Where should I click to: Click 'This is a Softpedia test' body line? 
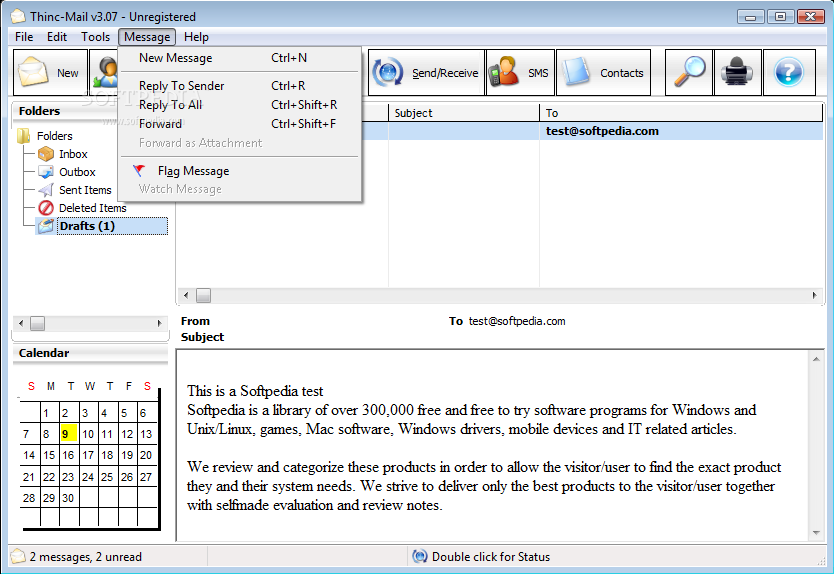pyautogui.click(x=255, y=391)
